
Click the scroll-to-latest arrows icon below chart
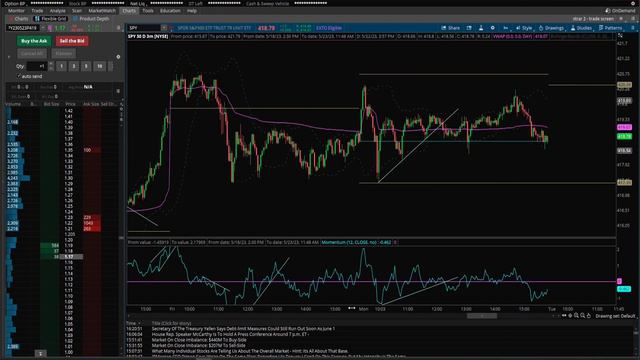pyautogui.click(x=564, y=316)
